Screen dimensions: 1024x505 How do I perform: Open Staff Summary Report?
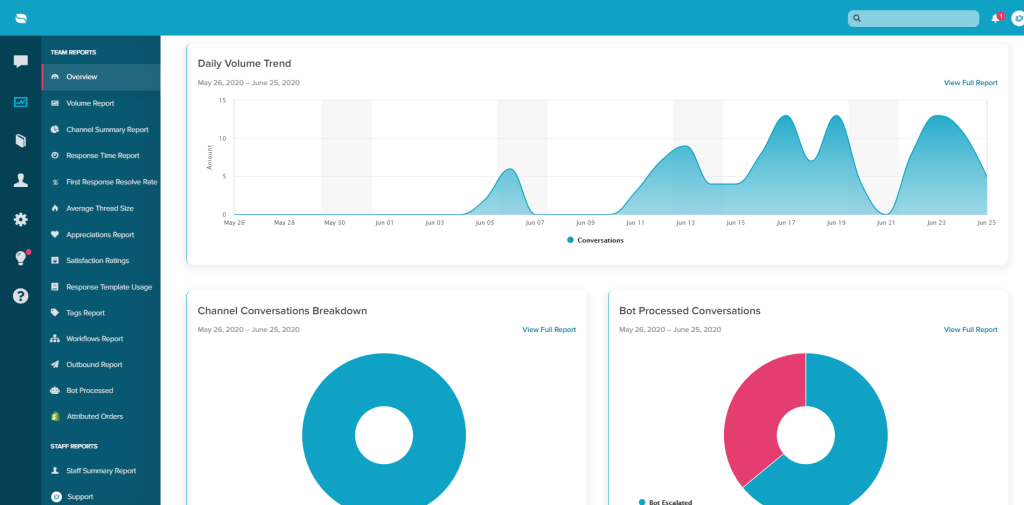(x=101, y=470)
